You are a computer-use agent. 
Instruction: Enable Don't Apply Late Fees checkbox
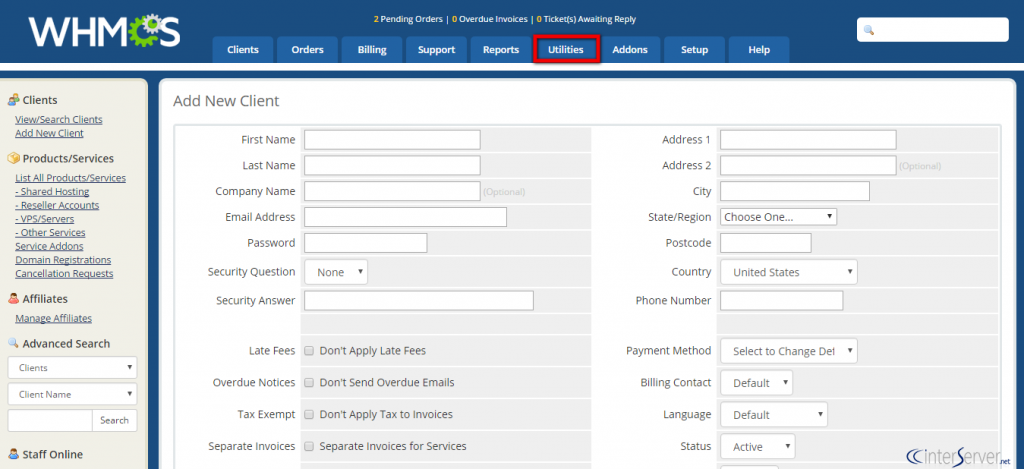pos(310,351)
